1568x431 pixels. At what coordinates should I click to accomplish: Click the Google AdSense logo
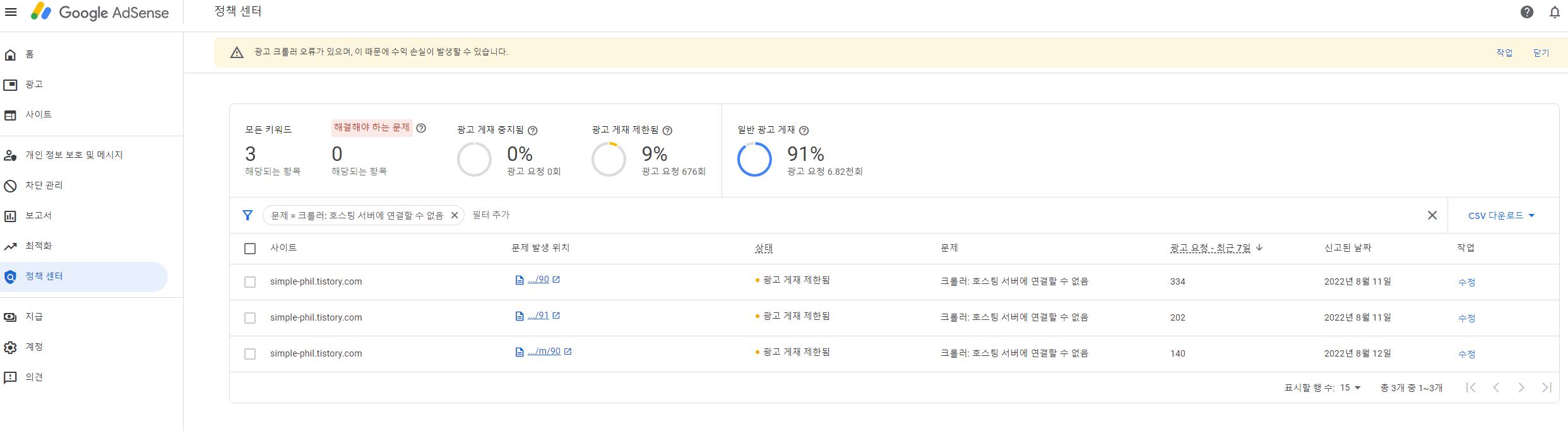(x=100, y=12)
